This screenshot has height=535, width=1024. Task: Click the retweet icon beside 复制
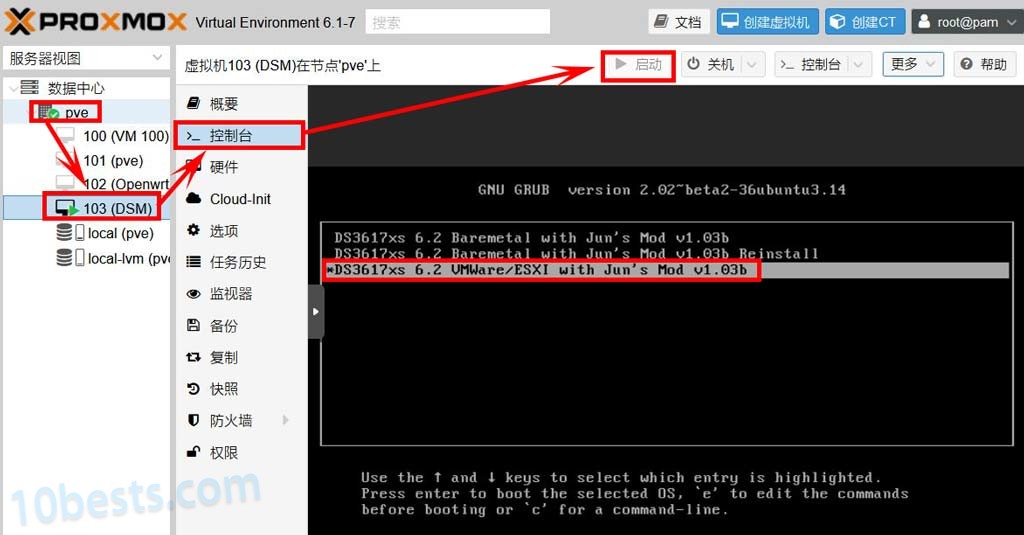coord(194,358)
